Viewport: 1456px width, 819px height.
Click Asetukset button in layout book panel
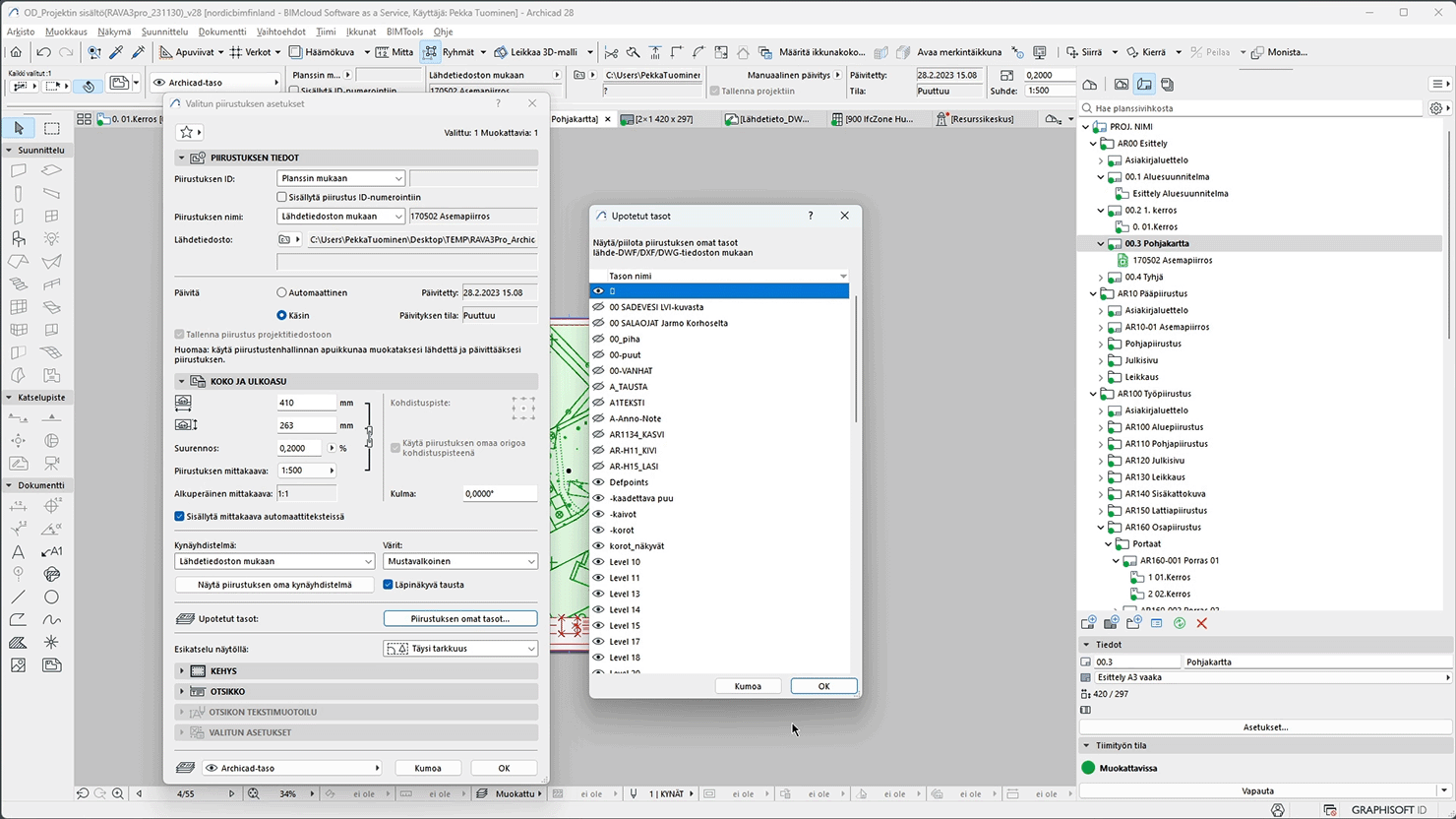tap(1265, 727)
